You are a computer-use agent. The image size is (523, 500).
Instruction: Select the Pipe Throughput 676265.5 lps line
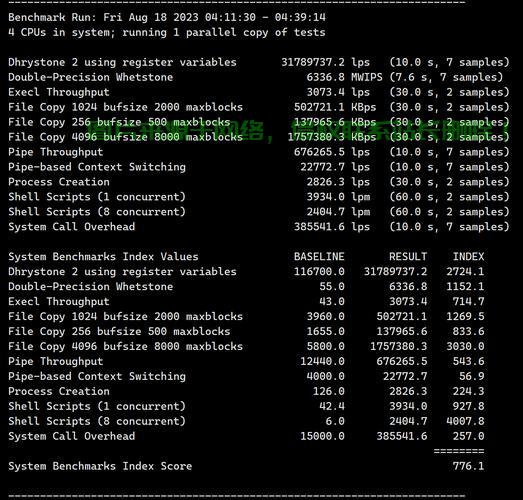click(x=258, y=152)
